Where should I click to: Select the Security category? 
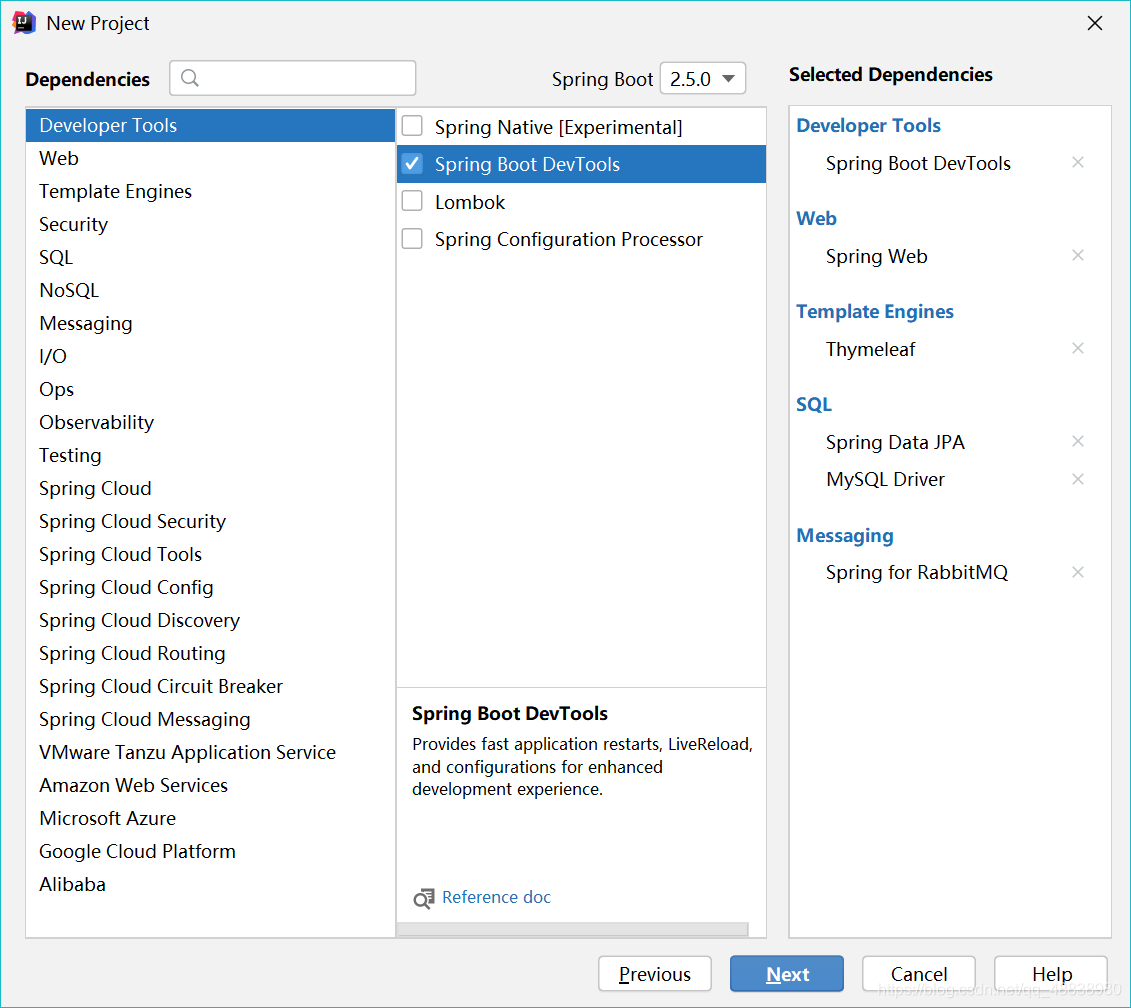[211, 224]
